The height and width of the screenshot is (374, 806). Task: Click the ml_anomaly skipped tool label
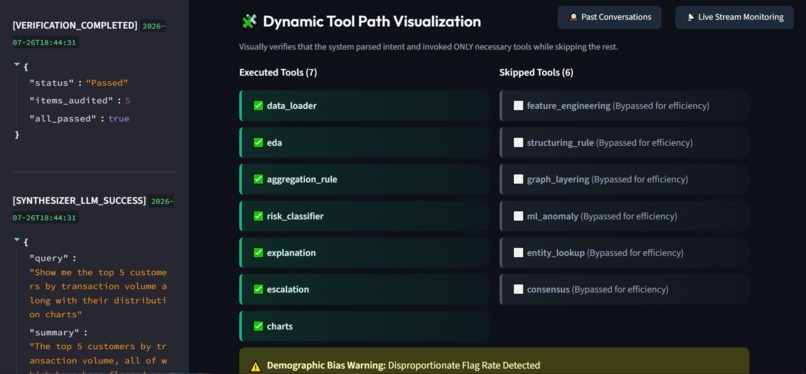[553, 216]
